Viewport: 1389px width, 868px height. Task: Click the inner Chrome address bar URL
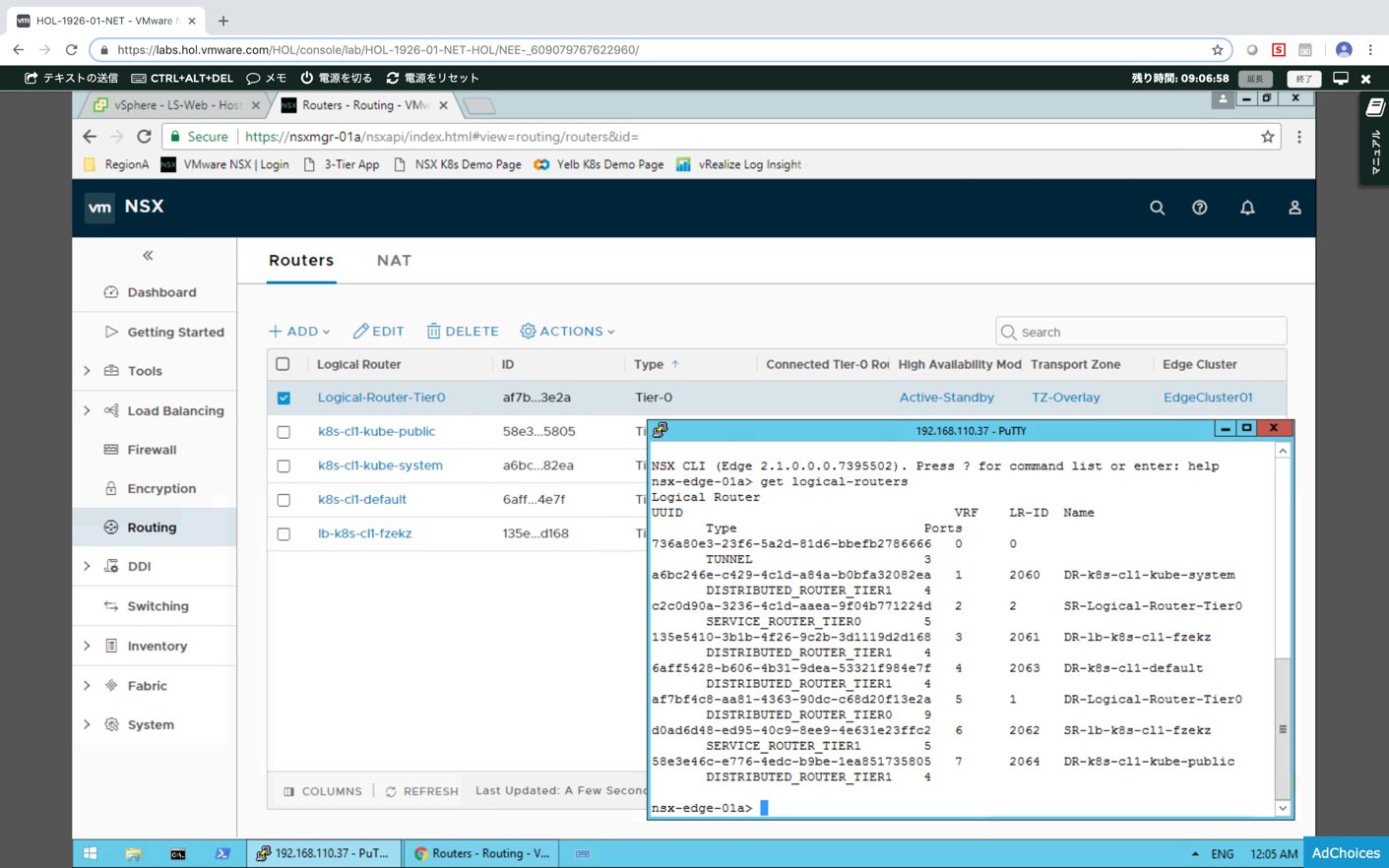point(442,137)
